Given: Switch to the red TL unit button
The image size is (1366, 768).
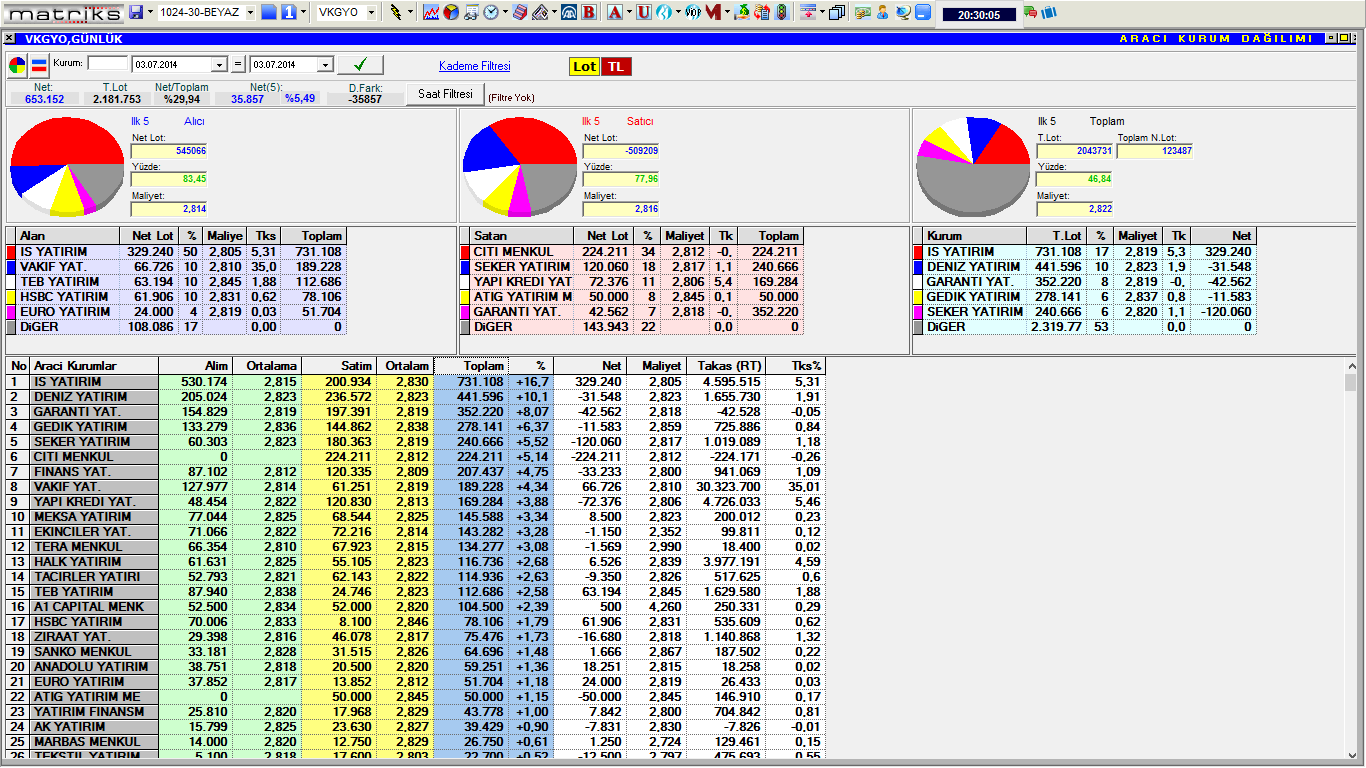Looking at the screenshot, I should [617, 66].
